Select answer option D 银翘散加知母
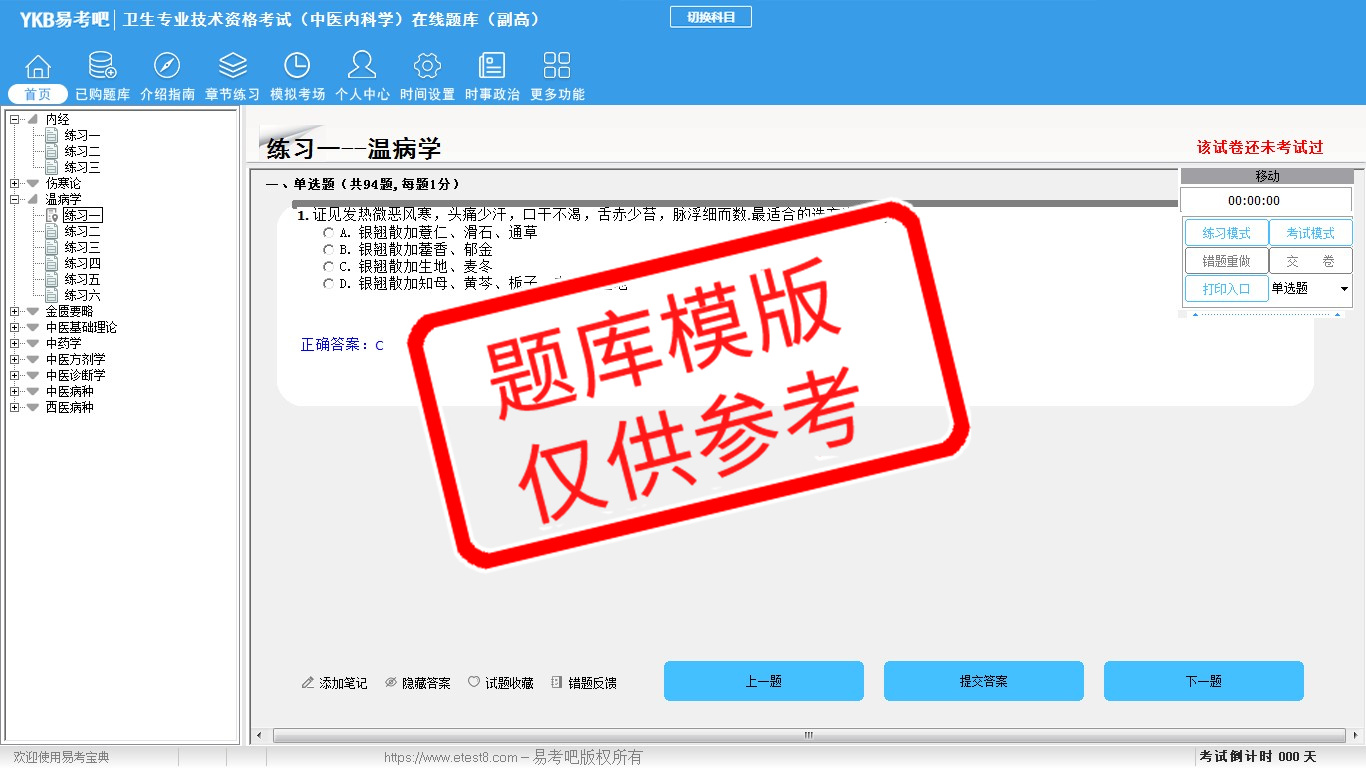This screenshot has height=768, width=1366. tap(329, 283)
